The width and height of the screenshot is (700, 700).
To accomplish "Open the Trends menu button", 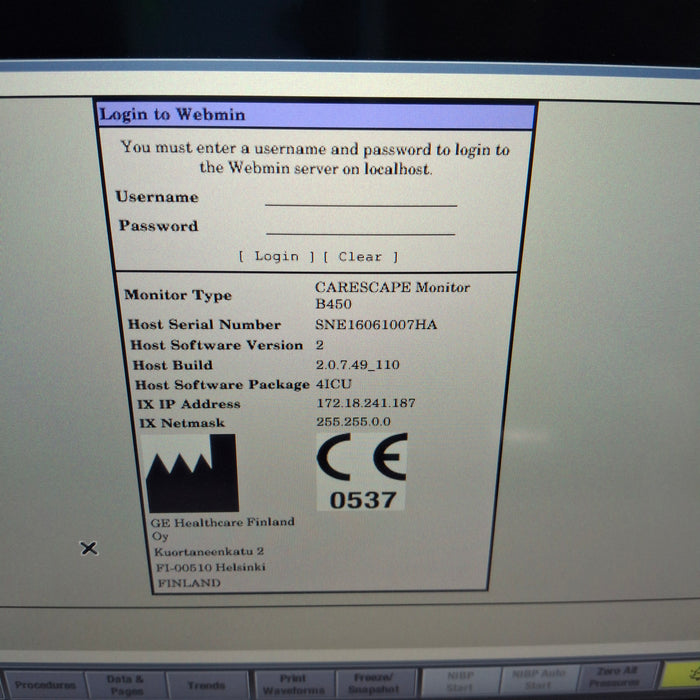I will pyautogui.click(x=206, y=685).
